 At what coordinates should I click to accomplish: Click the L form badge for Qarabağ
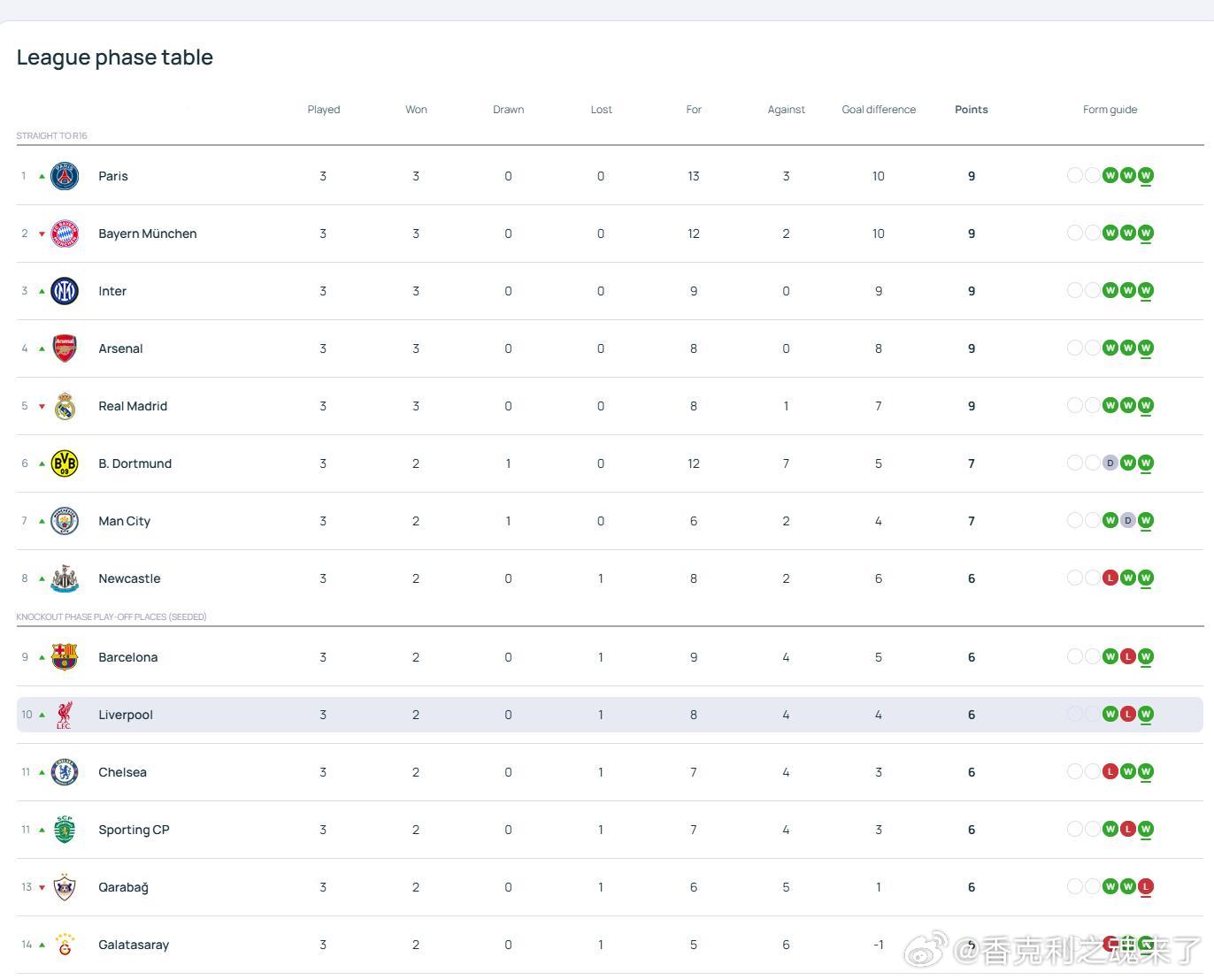click(x=1146, y=886)
